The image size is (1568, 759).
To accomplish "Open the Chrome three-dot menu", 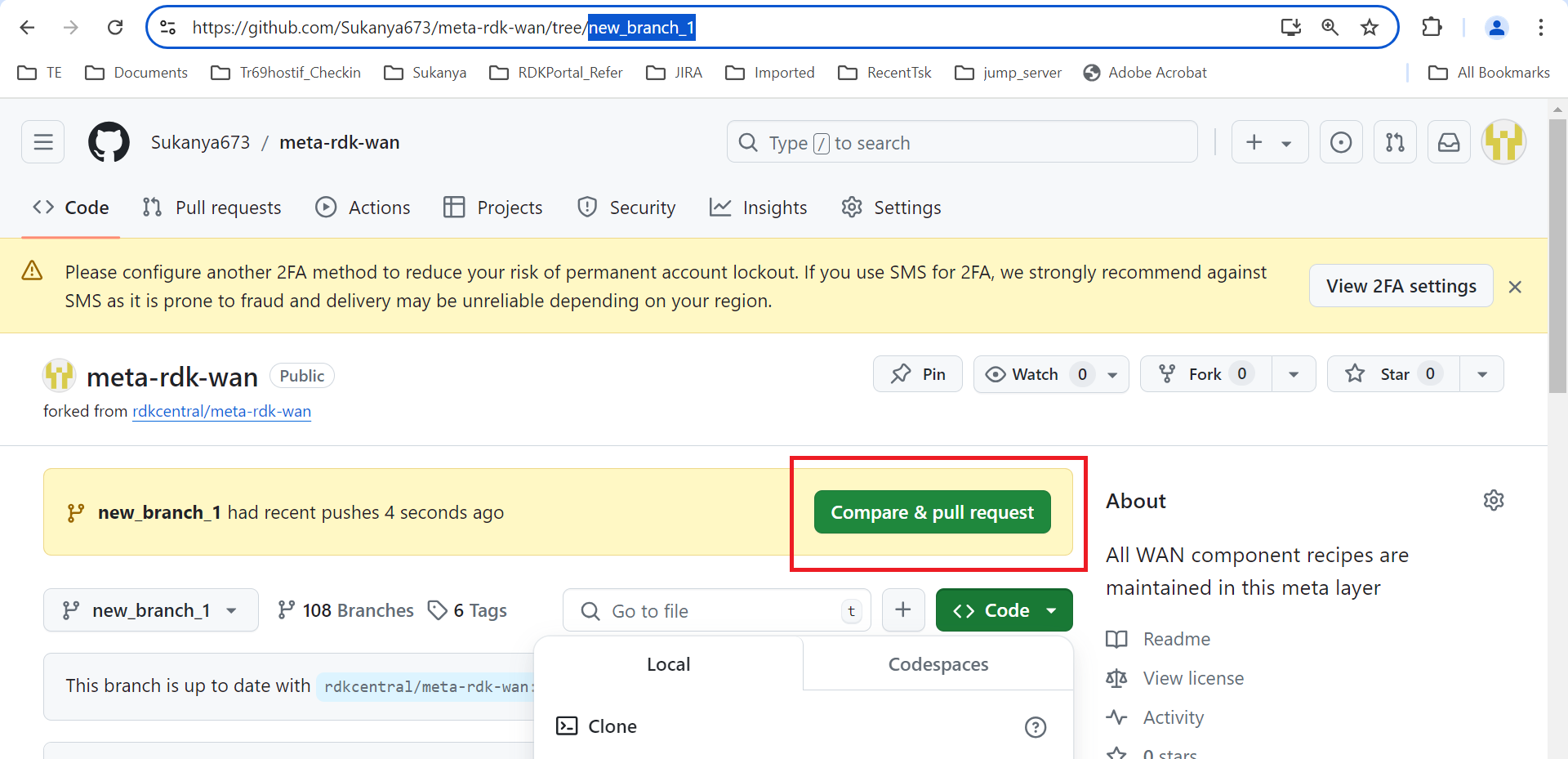I will (x=1541, y=28).
